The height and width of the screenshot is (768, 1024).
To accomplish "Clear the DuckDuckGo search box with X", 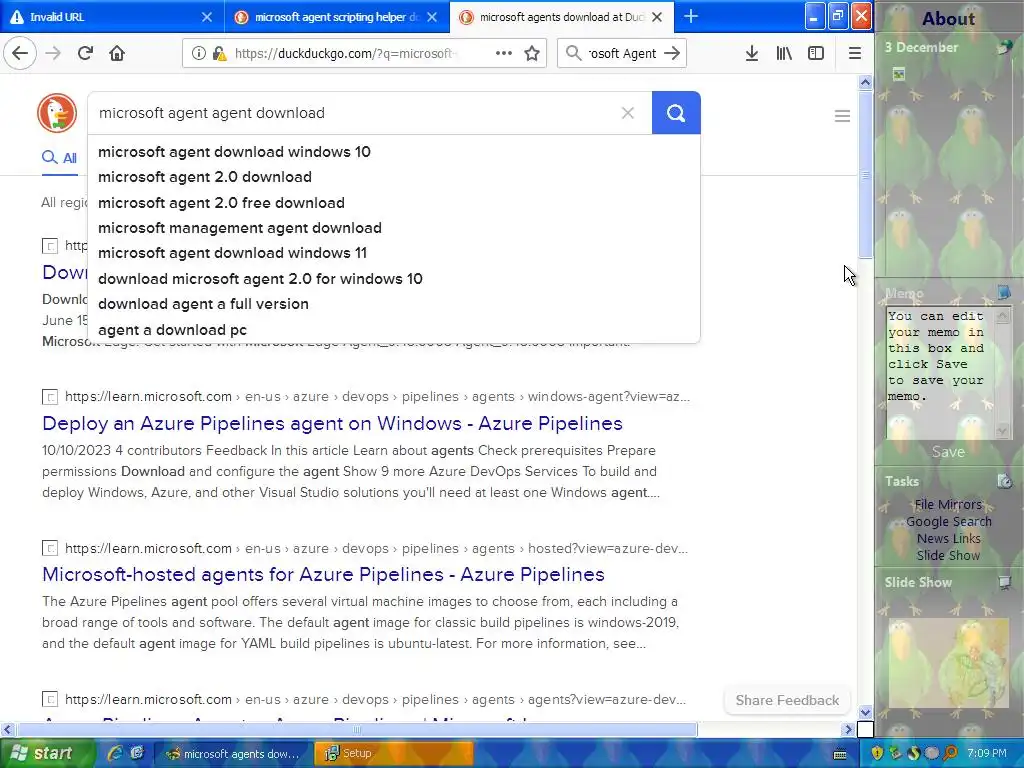I will pyautogui.click(x=628, y=113).
